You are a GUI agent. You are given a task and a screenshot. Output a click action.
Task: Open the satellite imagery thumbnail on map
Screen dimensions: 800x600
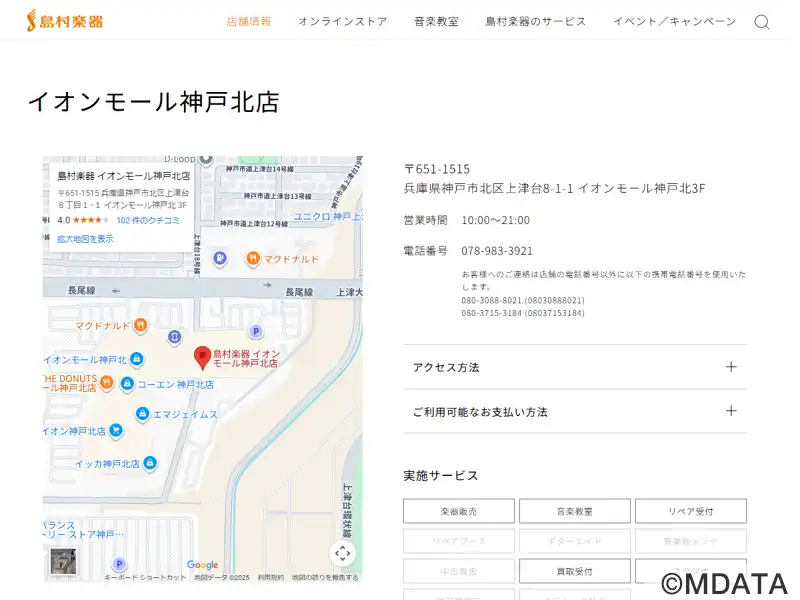click(62, 563)
